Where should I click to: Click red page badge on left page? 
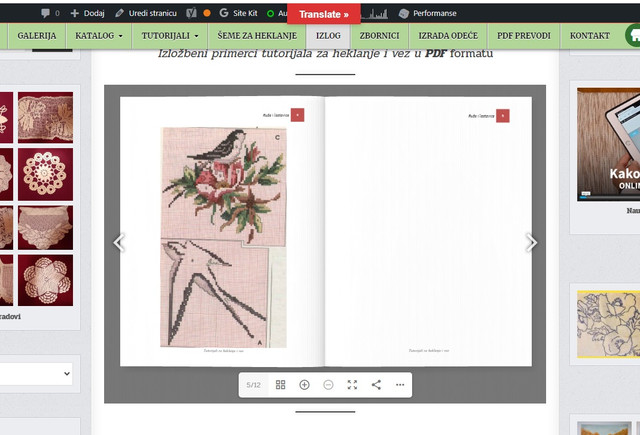pos(298,115)
